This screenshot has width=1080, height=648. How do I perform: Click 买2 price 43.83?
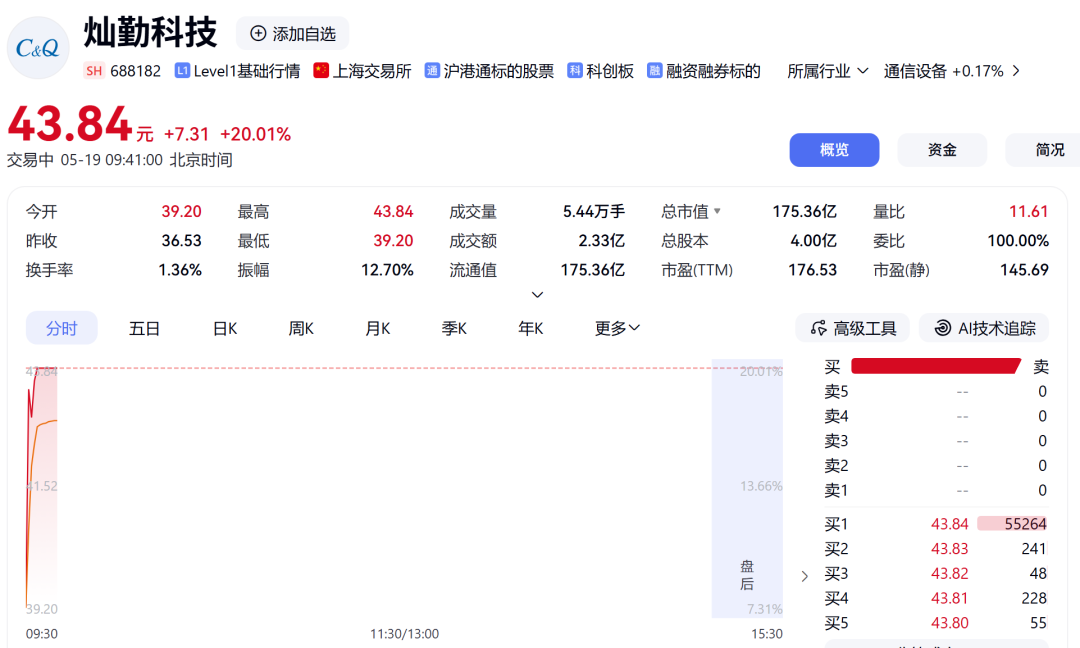coord(950,549)
